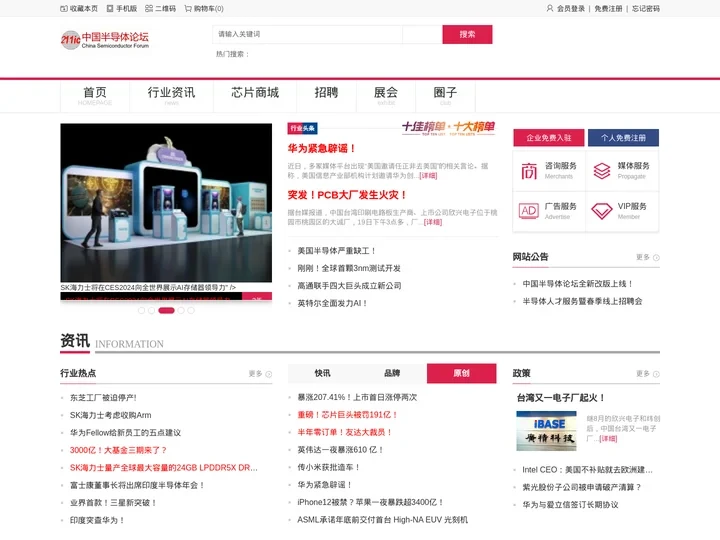Click the SK Hynix CES booth slideshow image
The image size is (720, 540).
pos(166,202)
